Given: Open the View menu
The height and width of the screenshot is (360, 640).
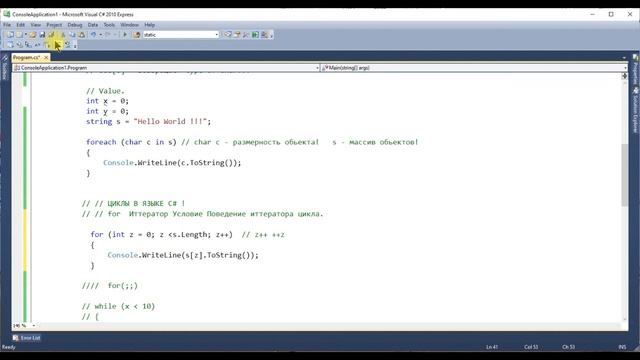Looking at the screenshot, I should pos(36,25).
